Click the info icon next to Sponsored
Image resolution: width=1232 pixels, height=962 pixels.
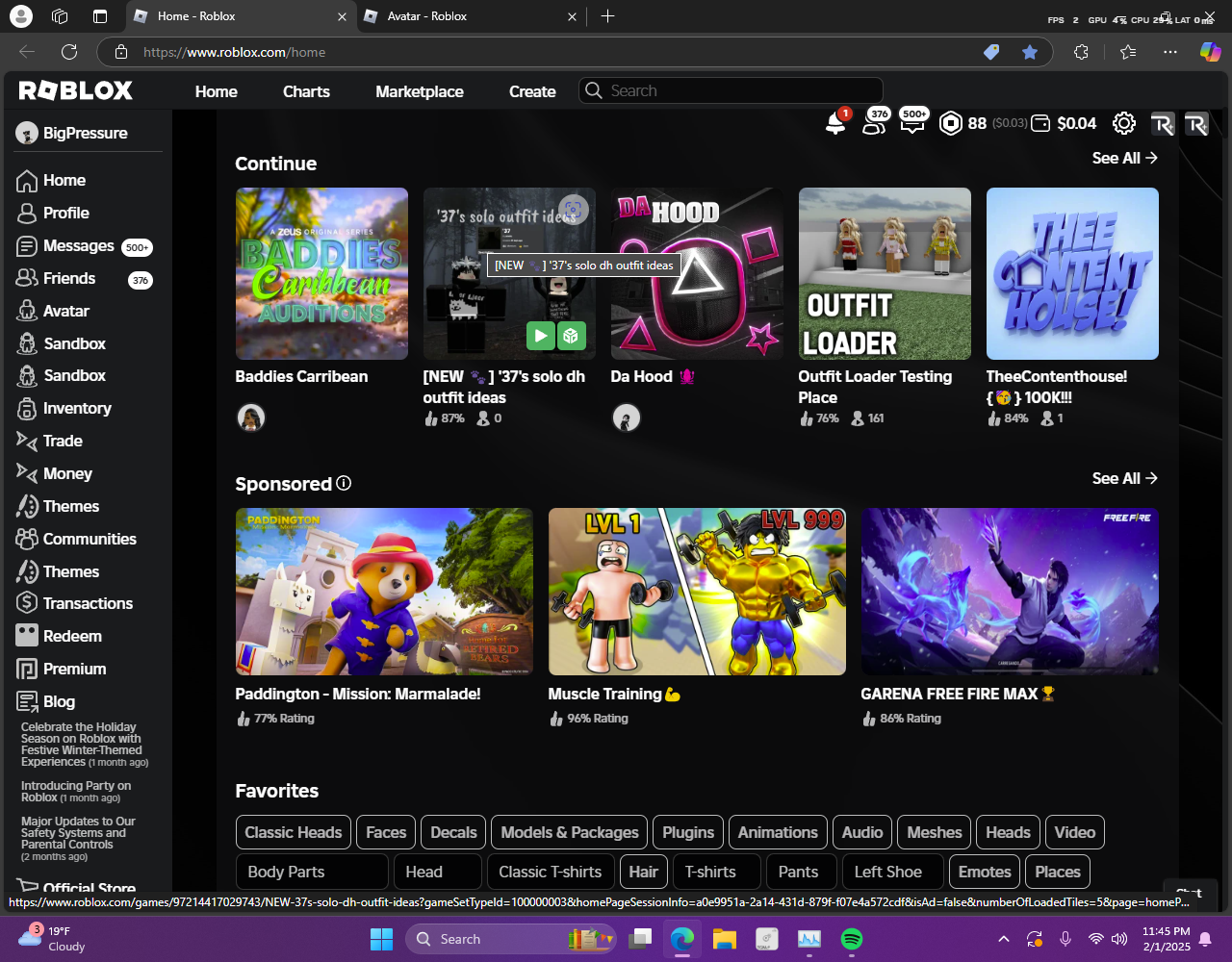(344, 483)
